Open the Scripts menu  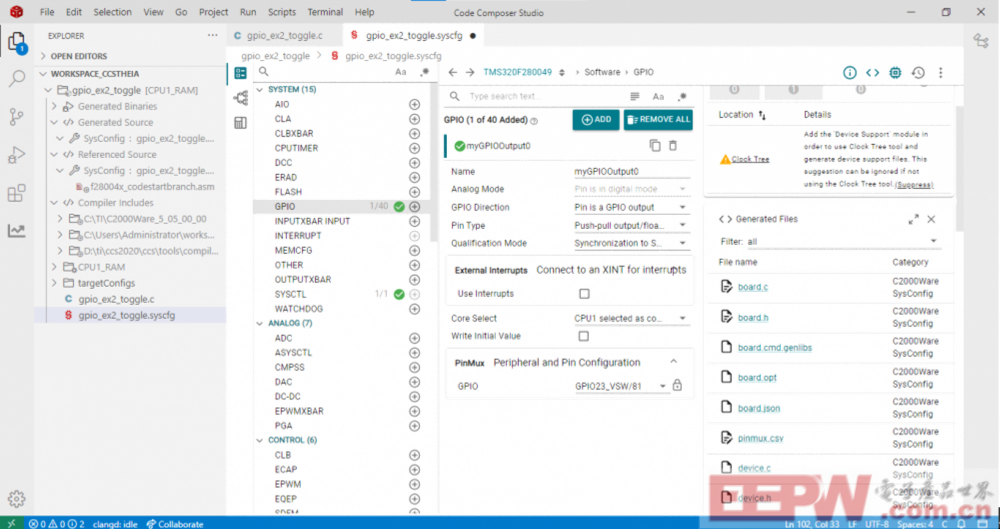coord(282,12)
